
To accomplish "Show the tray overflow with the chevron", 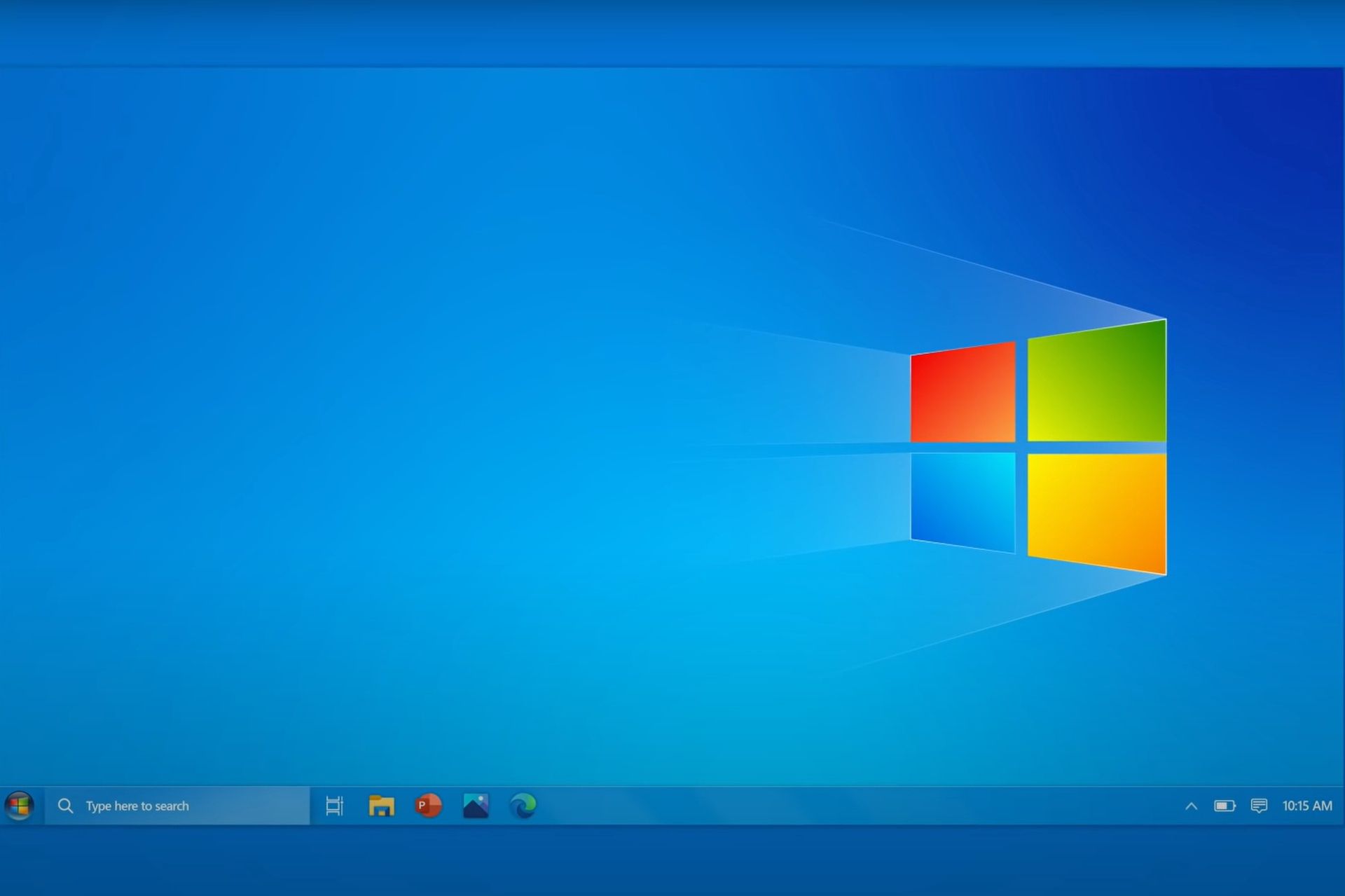I will (x=1191, y=806).
